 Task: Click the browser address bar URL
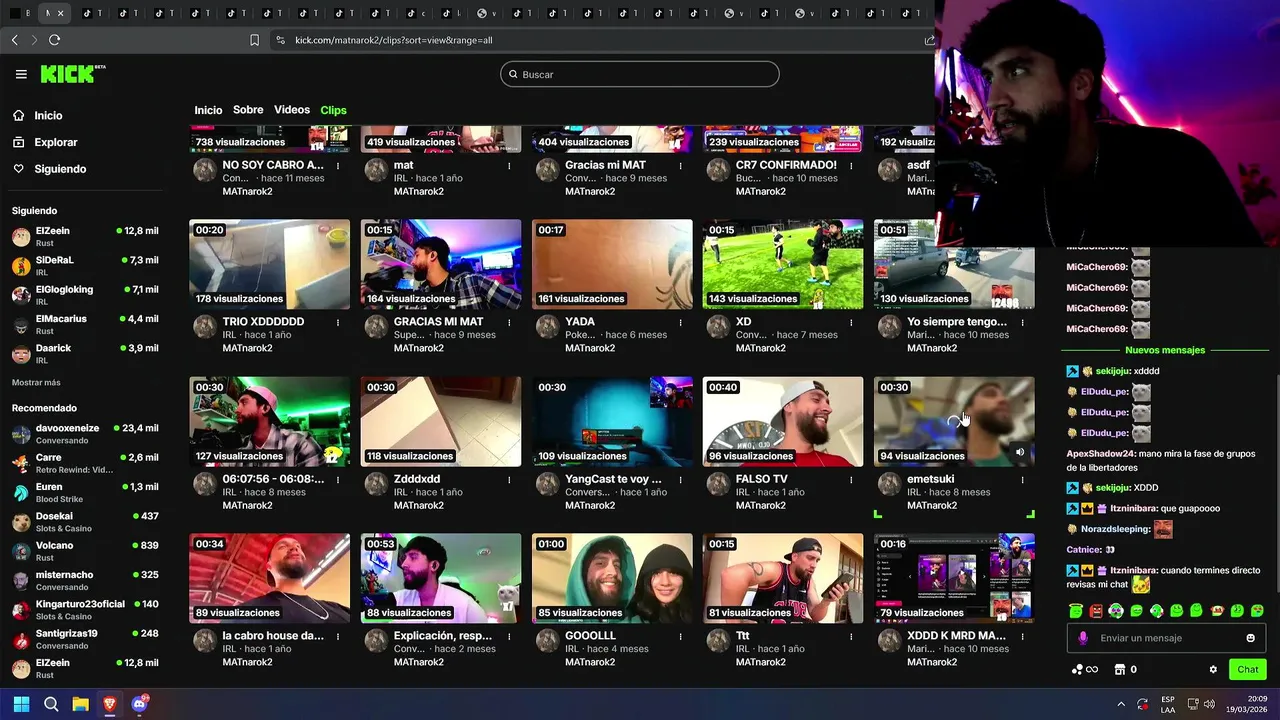[393, 40]
